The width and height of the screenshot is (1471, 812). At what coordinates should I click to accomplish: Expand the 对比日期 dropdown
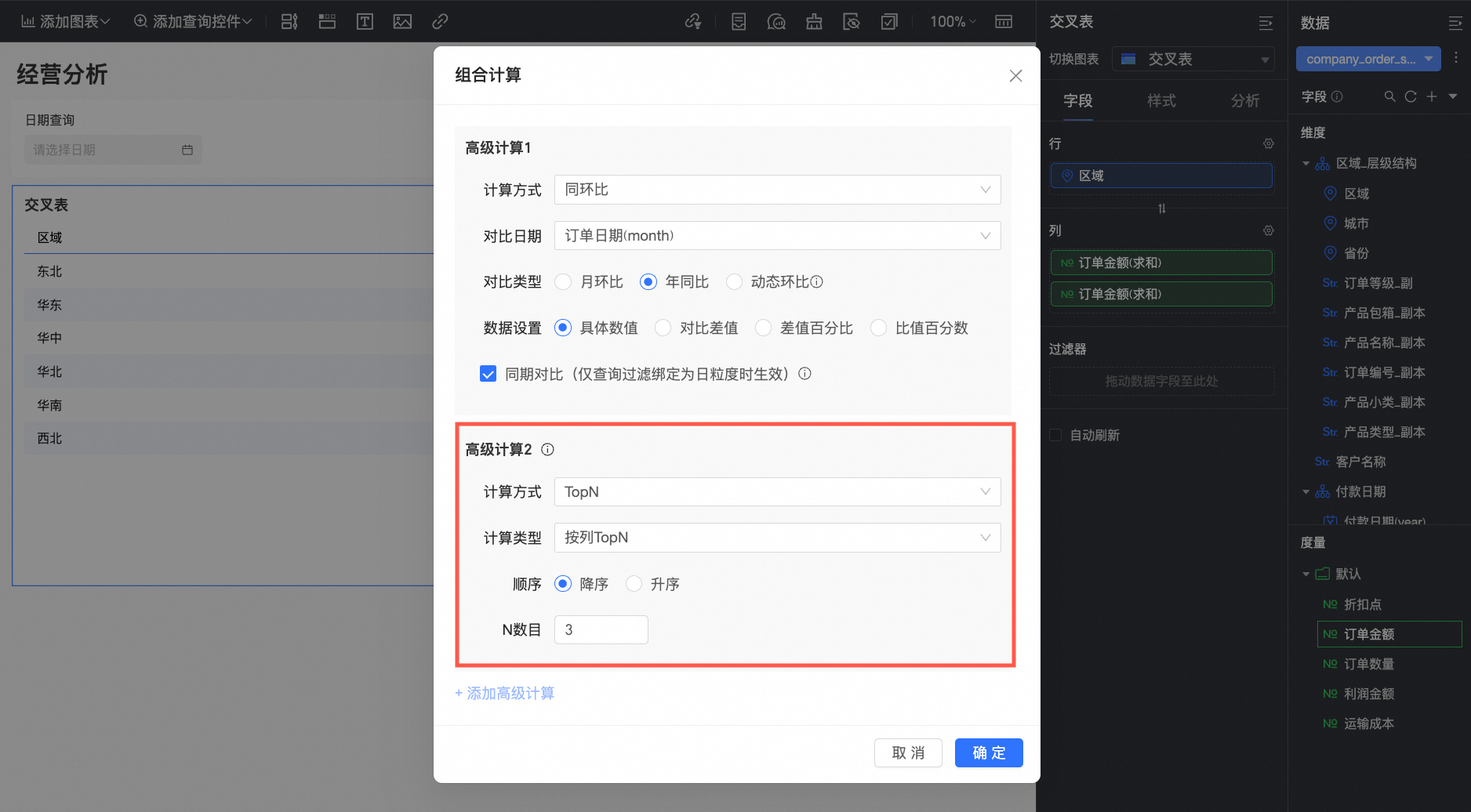(x=777, y=236)
